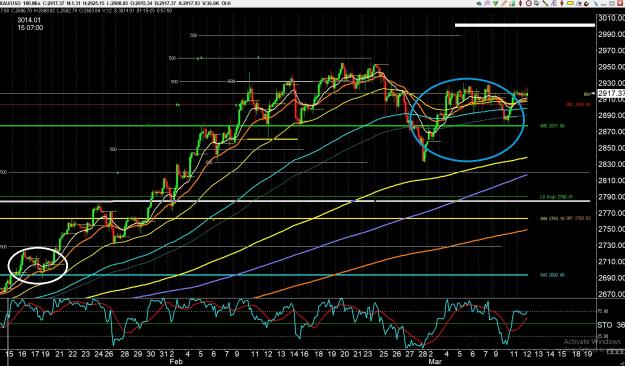Viewport: 625px width, 366px height.
Task: Click the 29 date label on time axis
Action: pyautogui.click(x=138, y=354)
